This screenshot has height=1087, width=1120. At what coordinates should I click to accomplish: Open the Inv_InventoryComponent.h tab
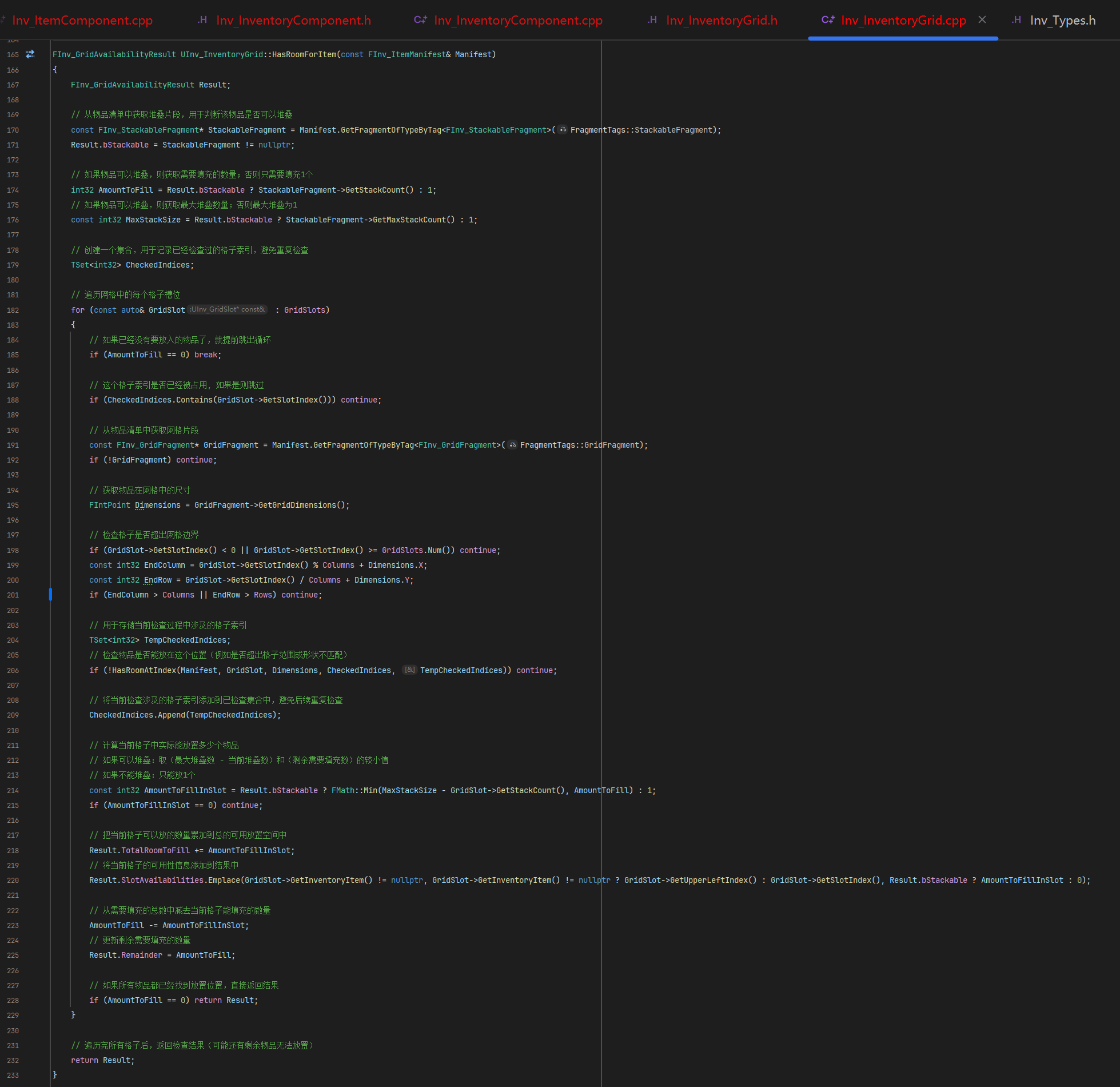293,21
